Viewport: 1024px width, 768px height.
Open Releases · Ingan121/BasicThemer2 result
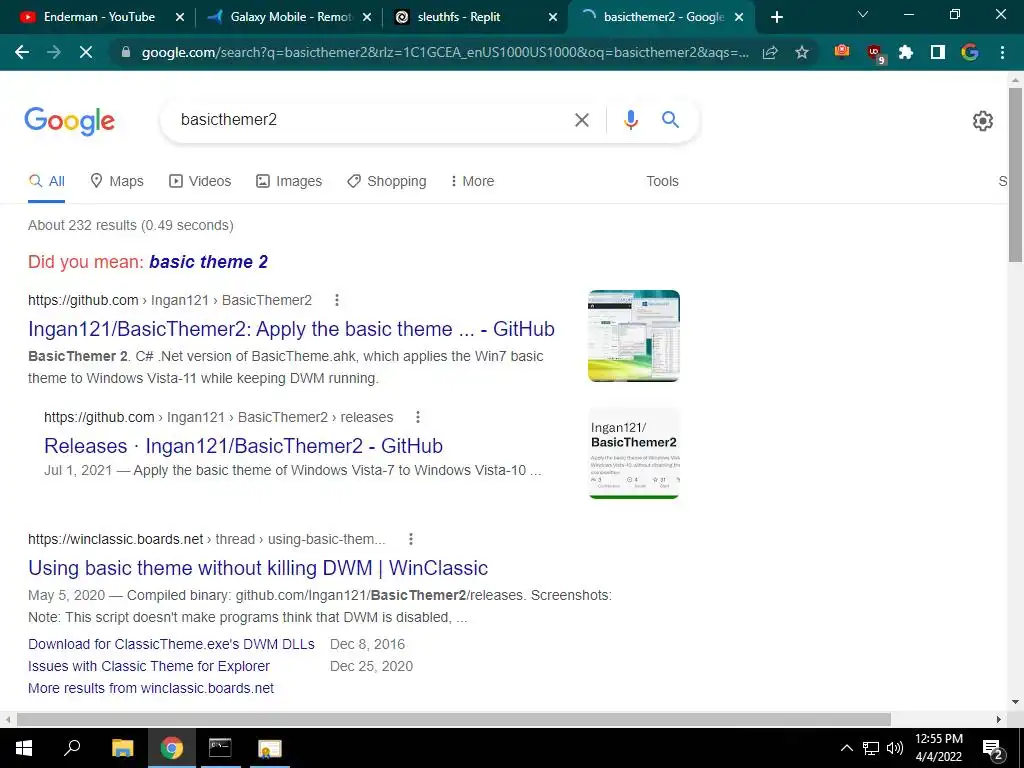(243, 446)
